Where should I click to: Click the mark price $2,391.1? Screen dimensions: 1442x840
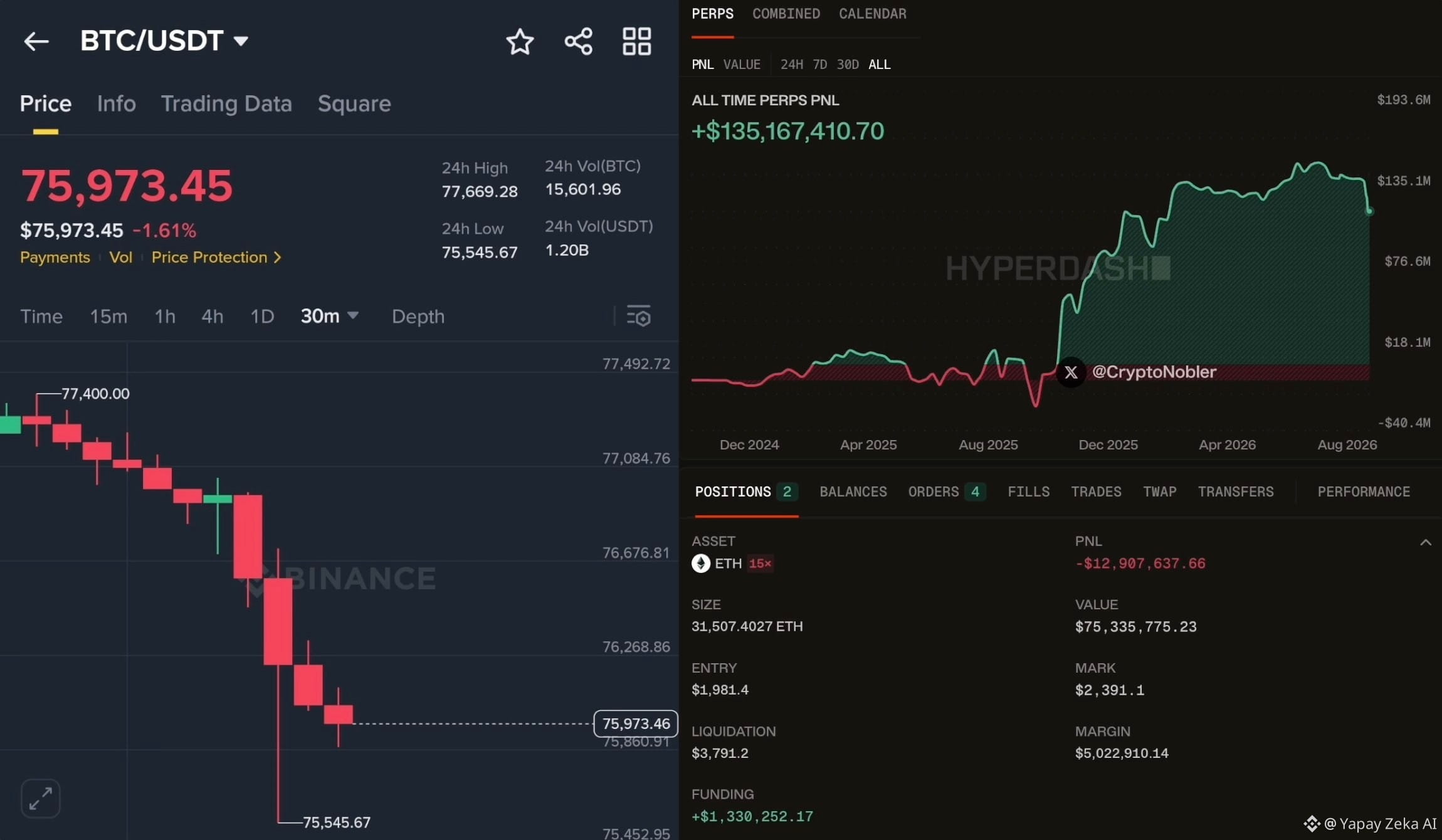point(1110,690)
